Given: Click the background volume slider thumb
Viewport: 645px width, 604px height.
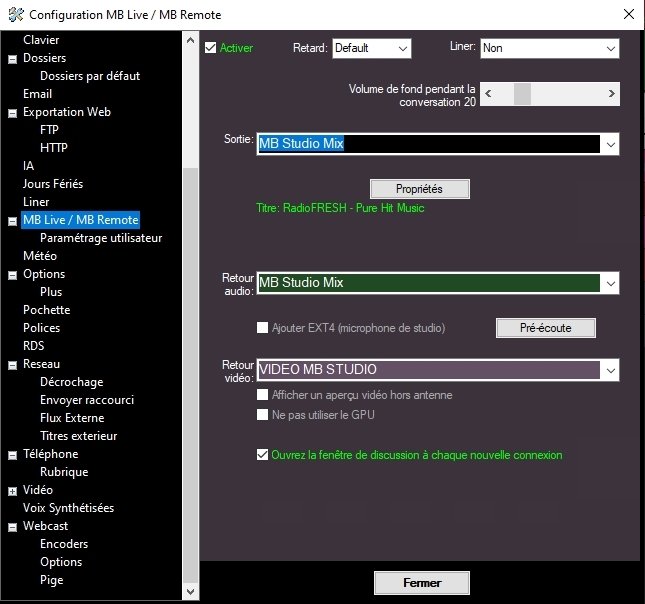Looking at the screenshot, I should pos(522,94).
